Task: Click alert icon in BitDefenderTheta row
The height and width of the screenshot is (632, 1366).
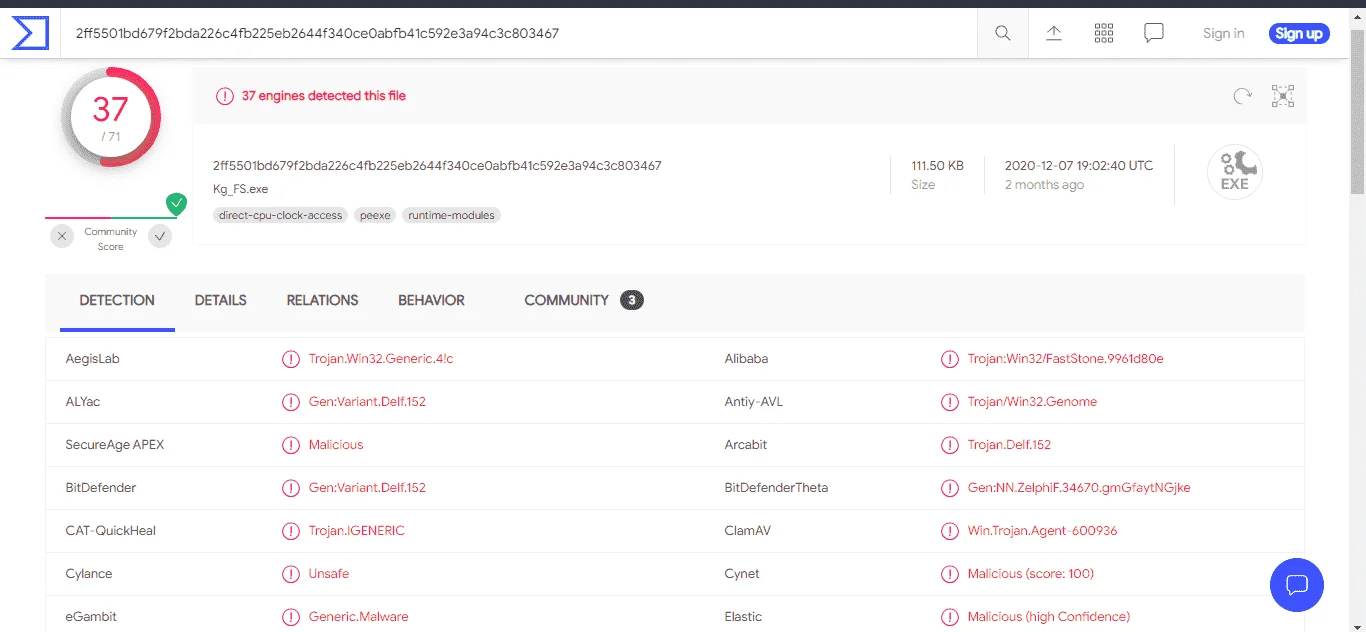Action: (949, 488)
